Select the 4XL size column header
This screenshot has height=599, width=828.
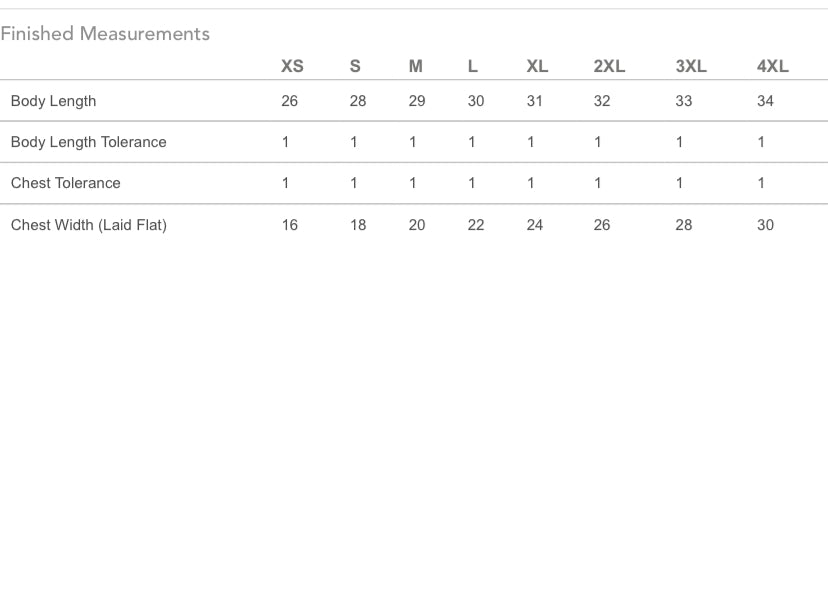coord(773,66)
